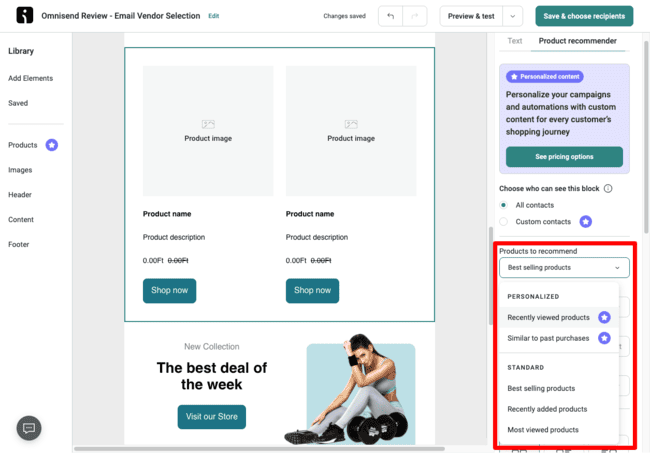Screen dimensions: 650x453
Task: Click the fitness woman banner image
Action: [351, 390]
